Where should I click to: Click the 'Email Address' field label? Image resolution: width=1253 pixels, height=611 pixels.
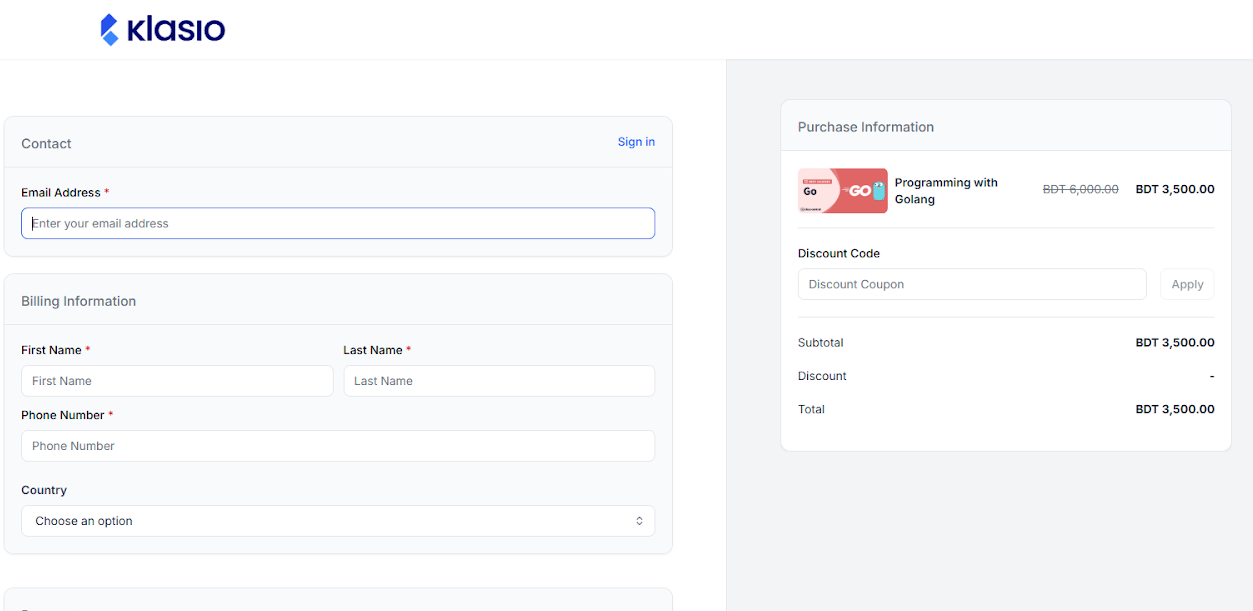point(61,193)
